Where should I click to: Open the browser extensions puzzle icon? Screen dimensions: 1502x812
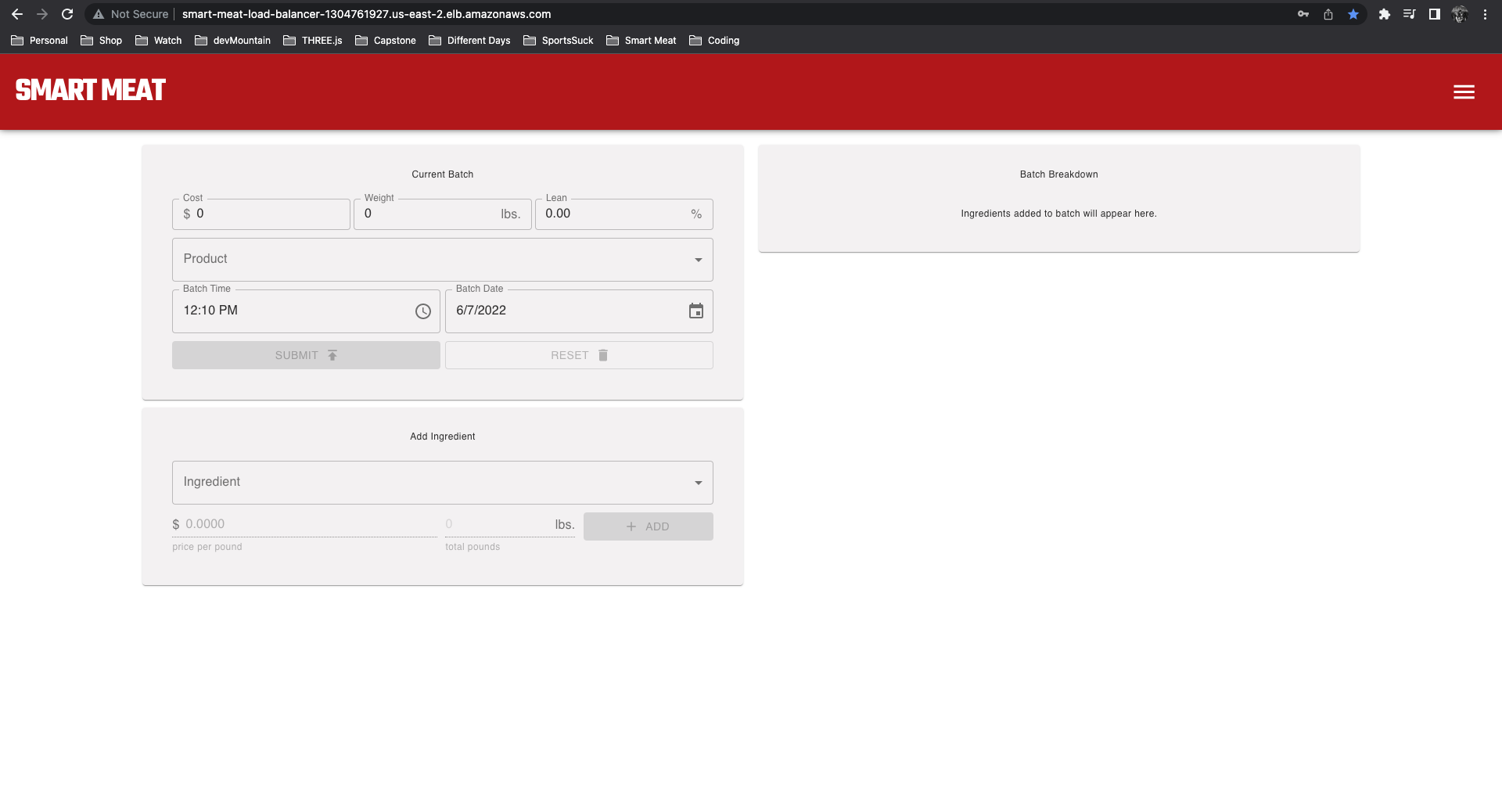(x=1384, y=14)
